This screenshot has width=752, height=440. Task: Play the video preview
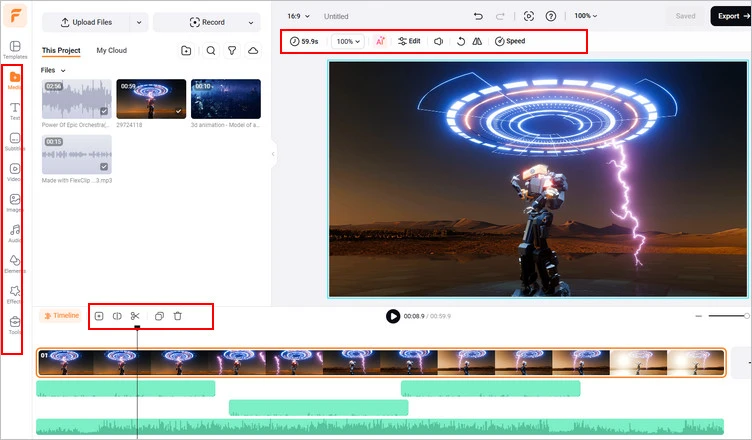pyautogui.click(x=393, y=316)
